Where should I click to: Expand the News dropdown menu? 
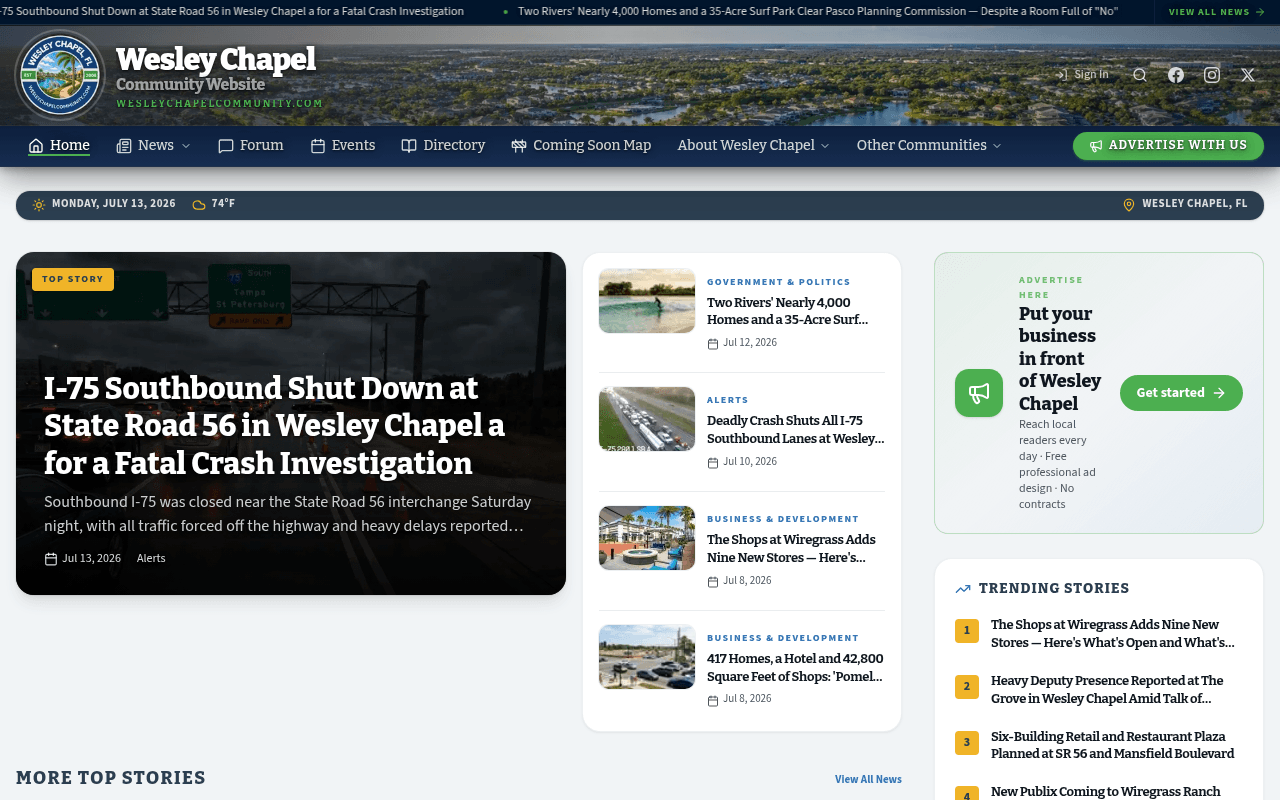click(x=153, y=145)
